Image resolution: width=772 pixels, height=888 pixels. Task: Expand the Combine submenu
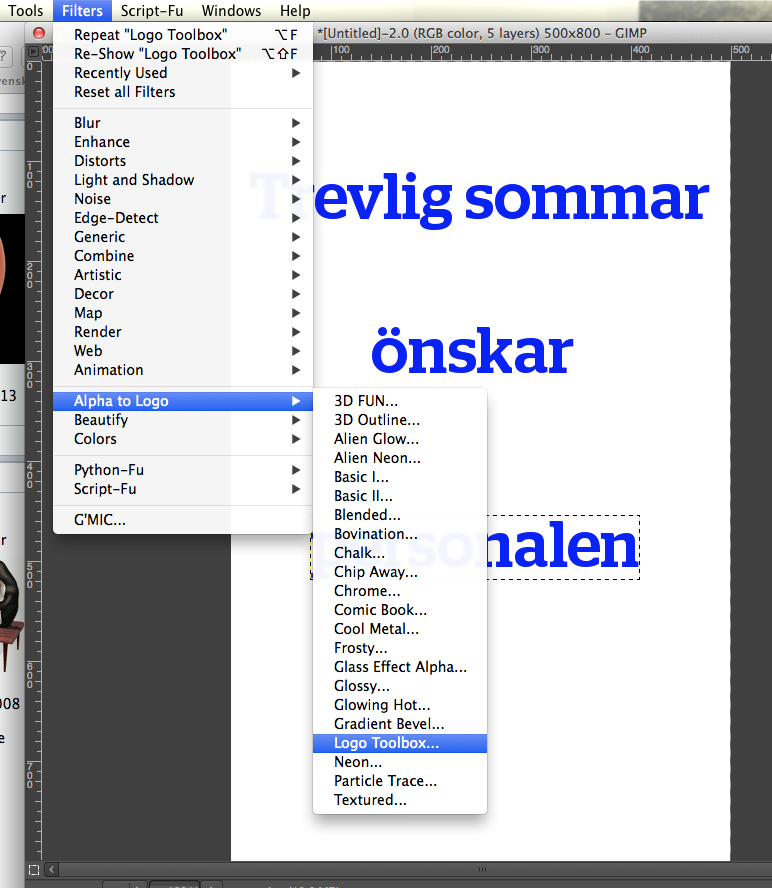point(183,256)
